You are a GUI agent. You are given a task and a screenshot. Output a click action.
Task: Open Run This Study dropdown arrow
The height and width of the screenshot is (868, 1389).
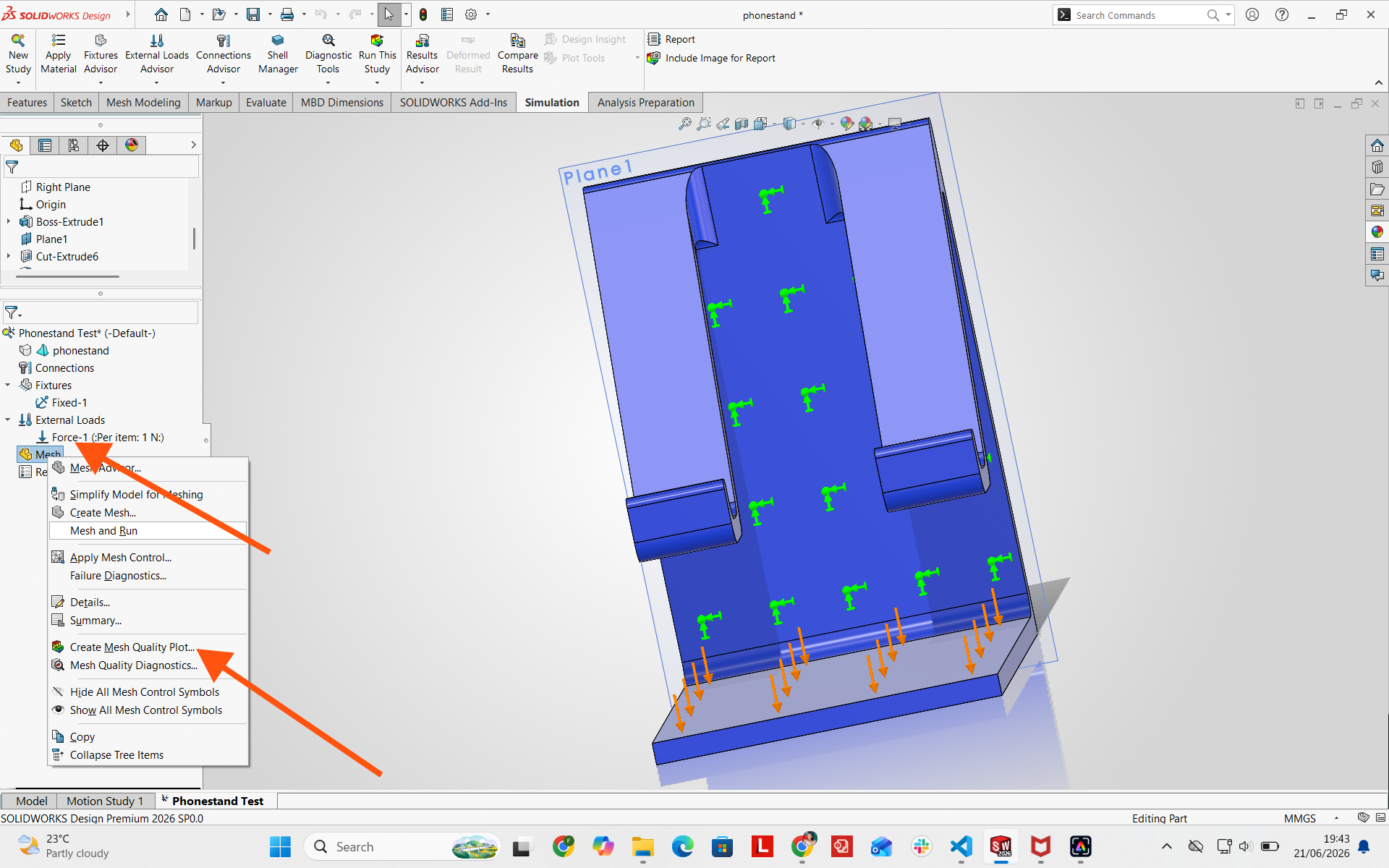tap(377, 82)
